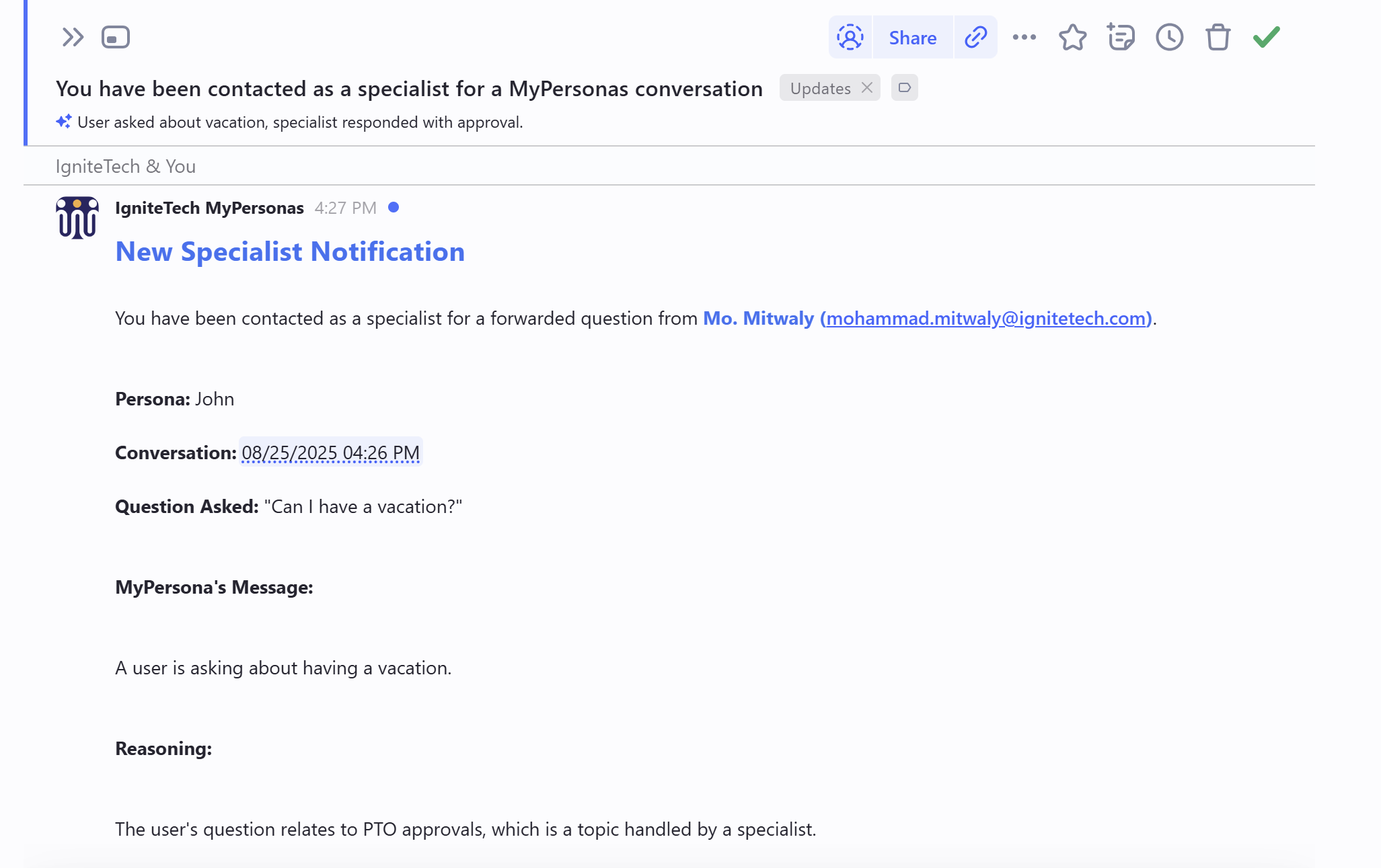Screen dimensions: 1381x868
Task: Click the AI summary text about vacation
Action: click(x=300, y=122)
